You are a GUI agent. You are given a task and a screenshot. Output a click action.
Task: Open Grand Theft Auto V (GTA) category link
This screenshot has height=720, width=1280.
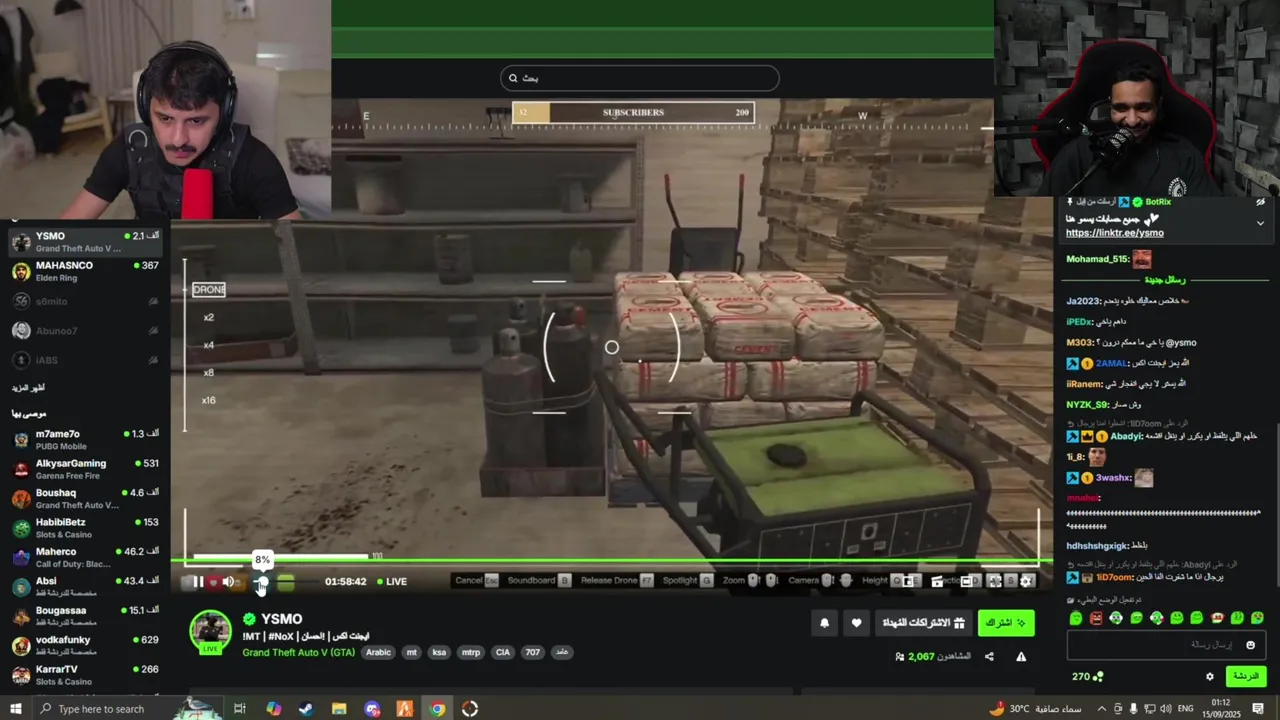coord(298,653)
